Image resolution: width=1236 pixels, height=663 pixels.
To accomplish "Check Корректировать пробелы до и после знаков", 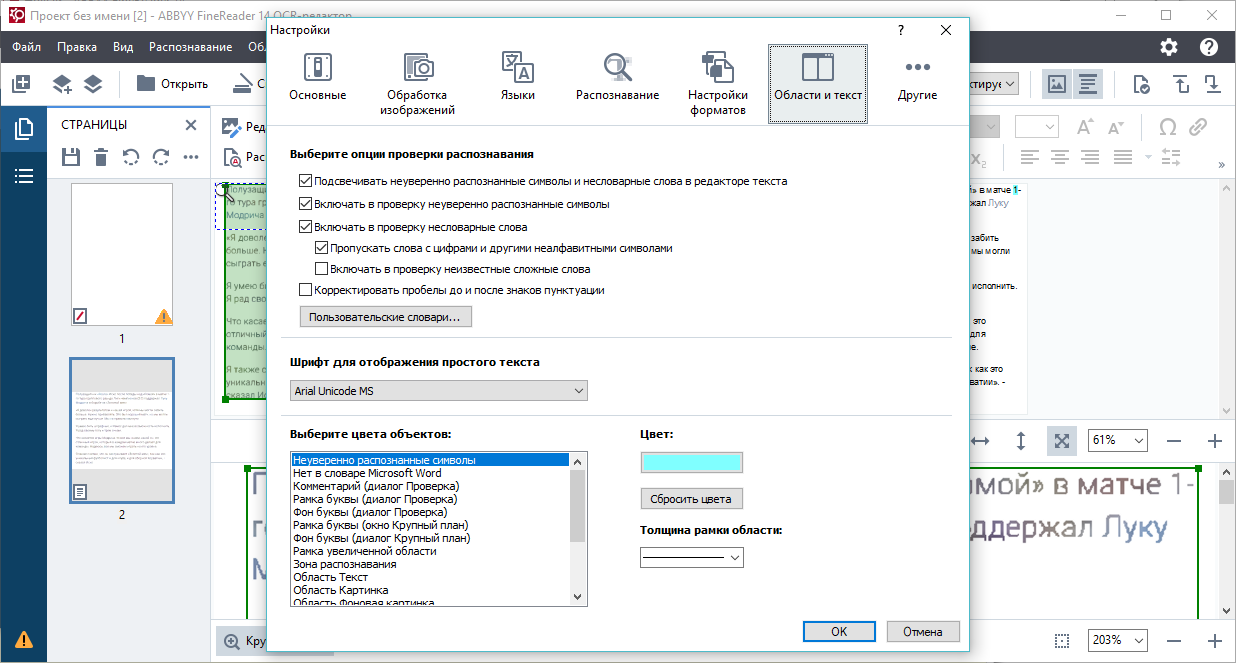I will pos(306,290).
